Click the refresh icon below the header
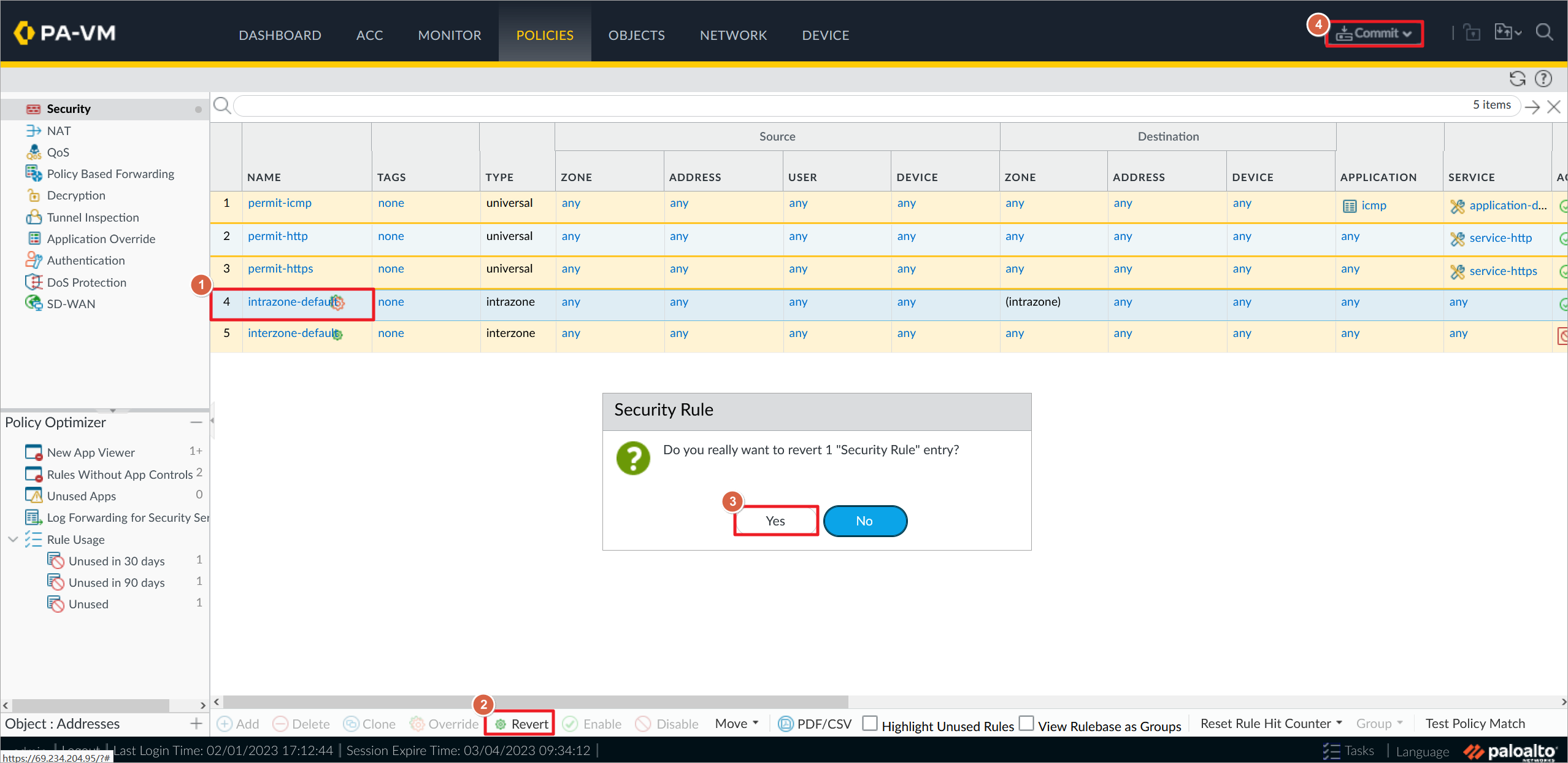 pos(1517,79)
